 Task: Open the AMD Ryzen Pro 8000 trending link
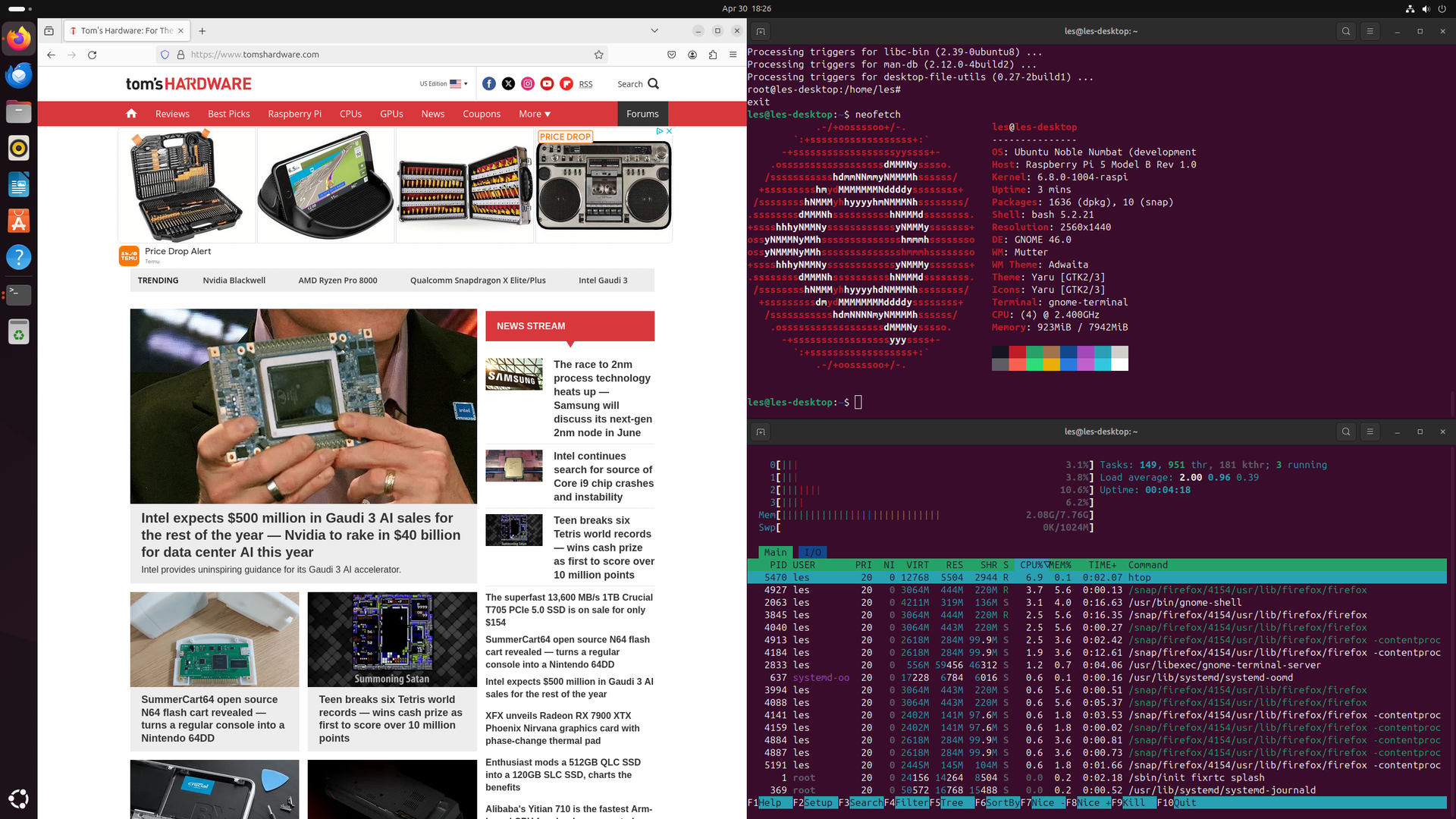pyautogui.click(x=338, y=280)
